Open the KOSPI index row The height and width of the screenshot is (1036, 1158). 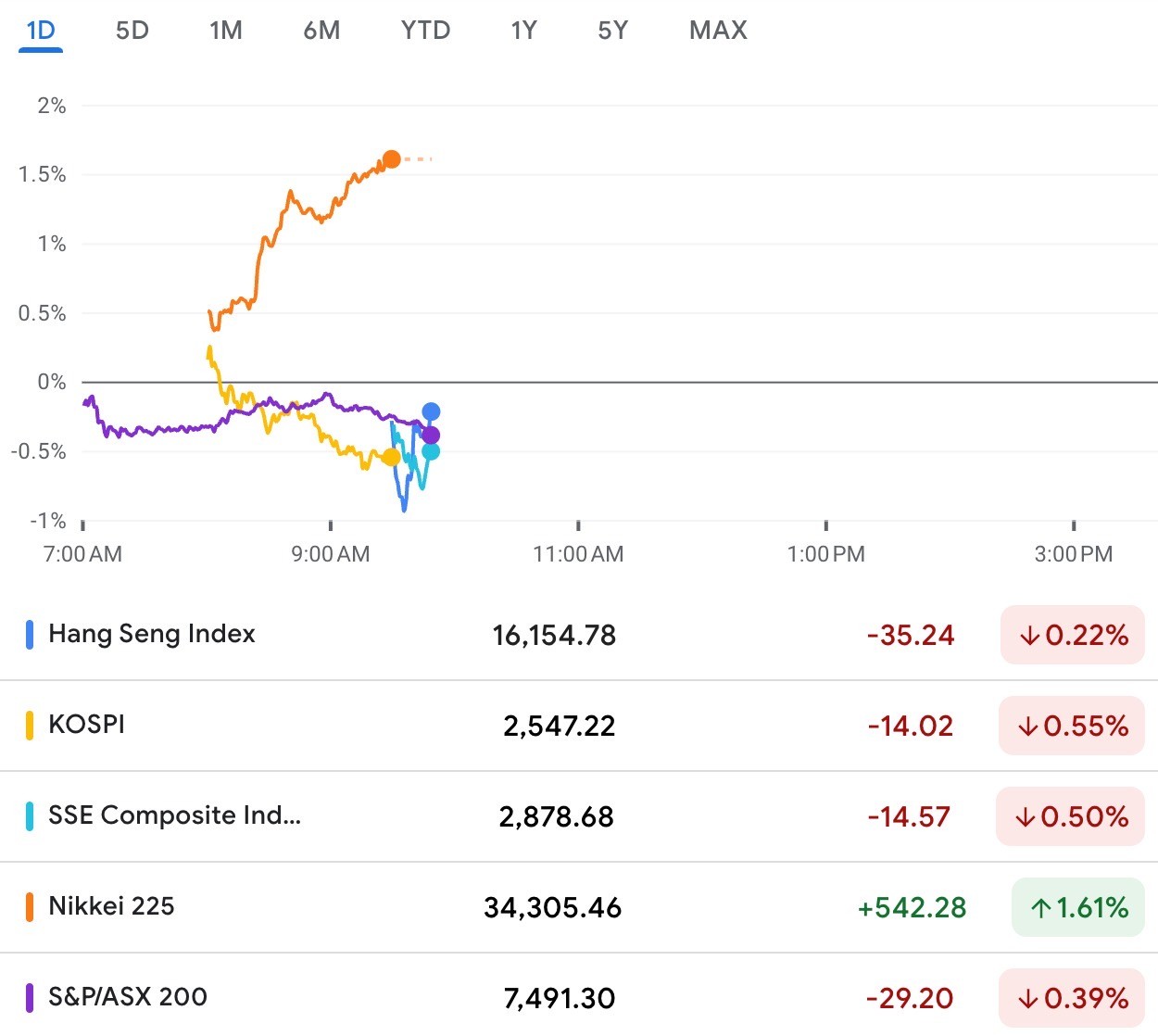pos(86,725)
